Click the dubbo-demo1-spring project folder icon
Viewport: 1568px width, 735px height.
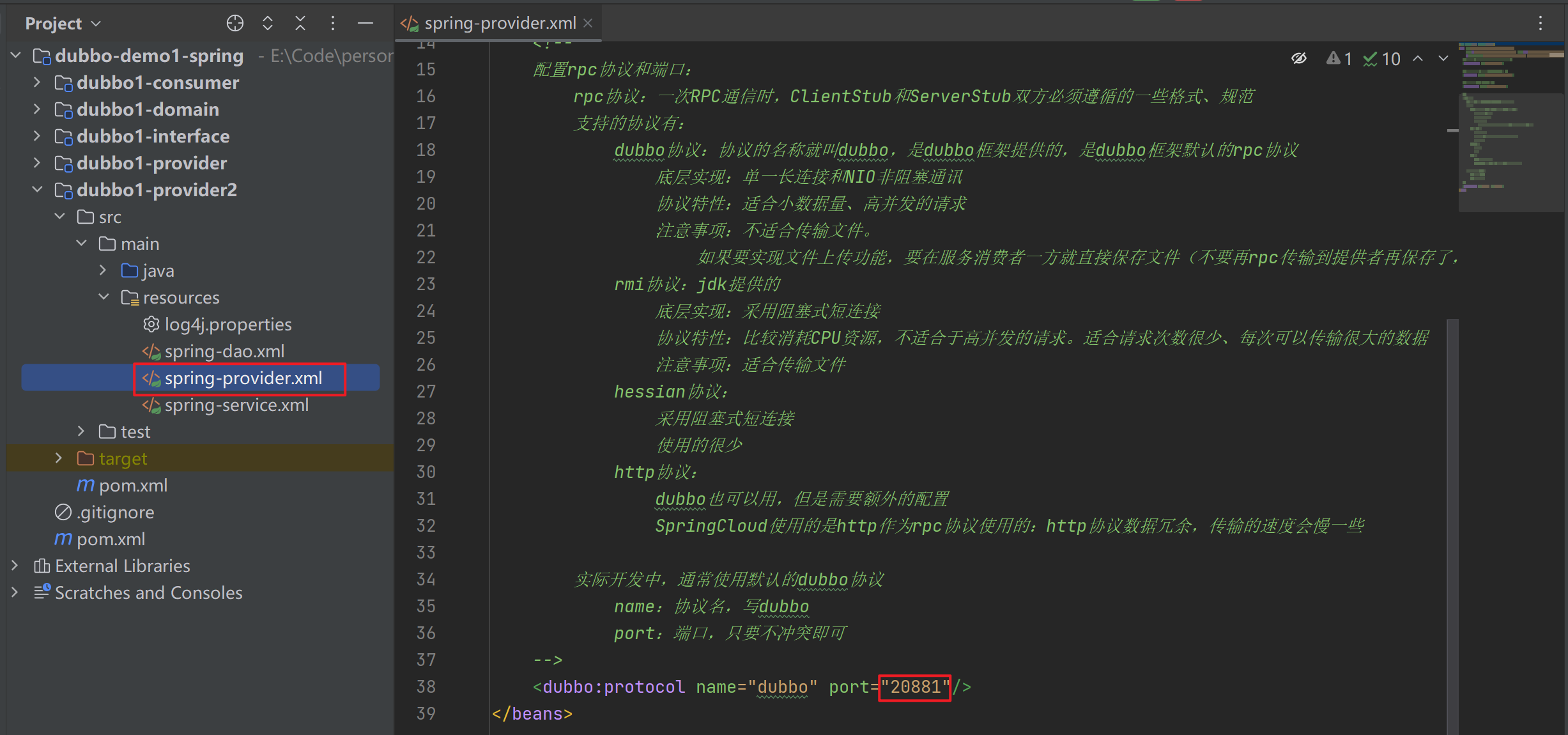tap(42, 56)
